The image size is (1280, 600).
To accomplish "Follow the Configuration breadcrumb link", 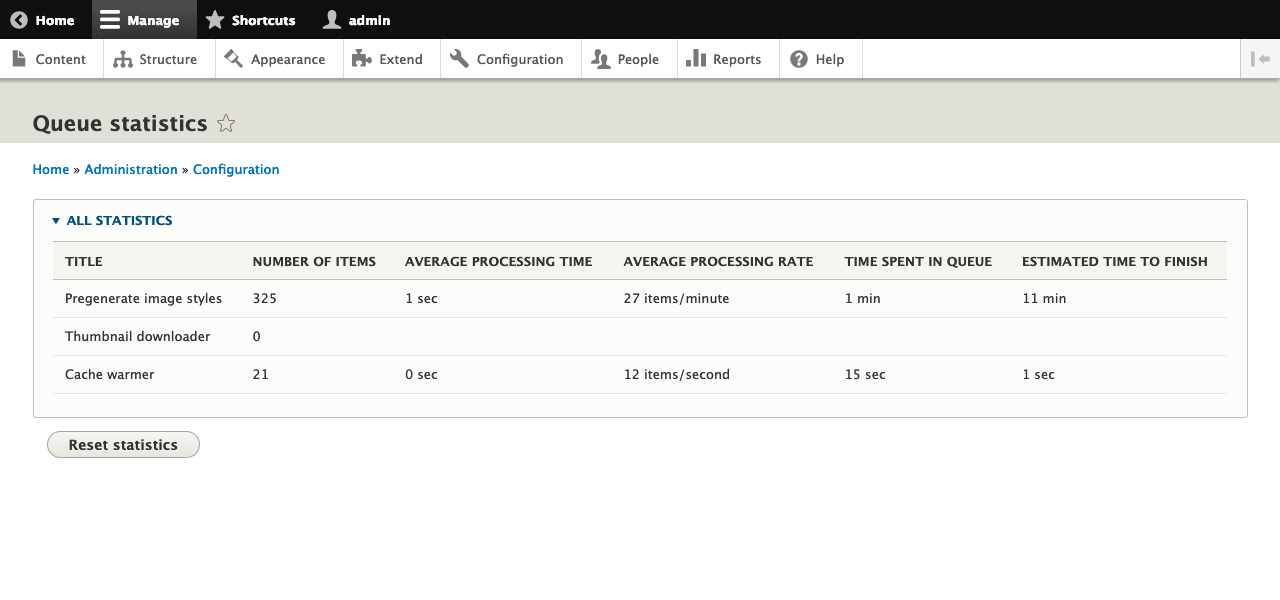I will [236, 169].
